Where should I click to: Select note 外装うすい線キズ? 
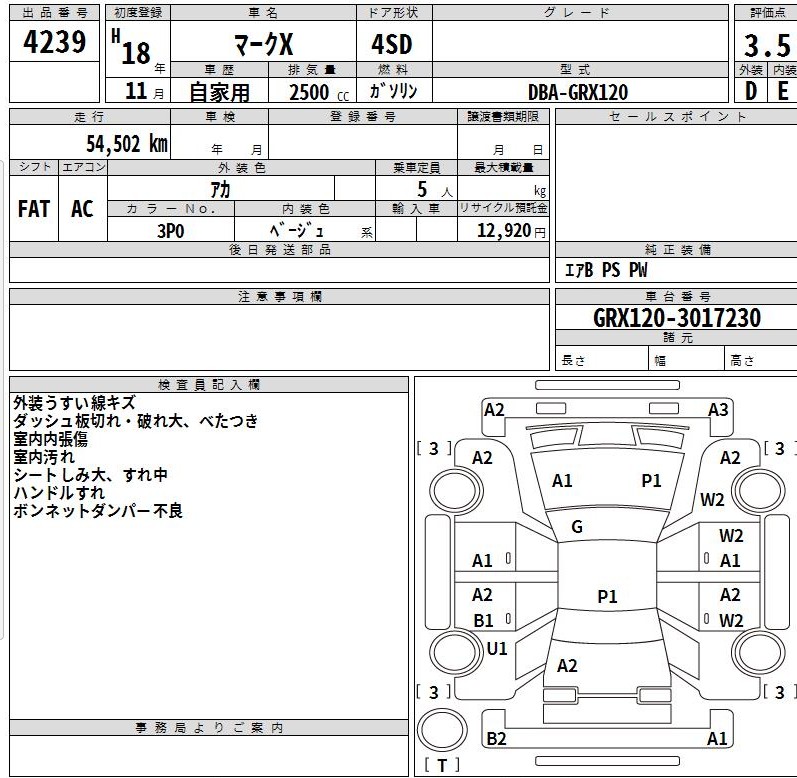click(74, 403)
